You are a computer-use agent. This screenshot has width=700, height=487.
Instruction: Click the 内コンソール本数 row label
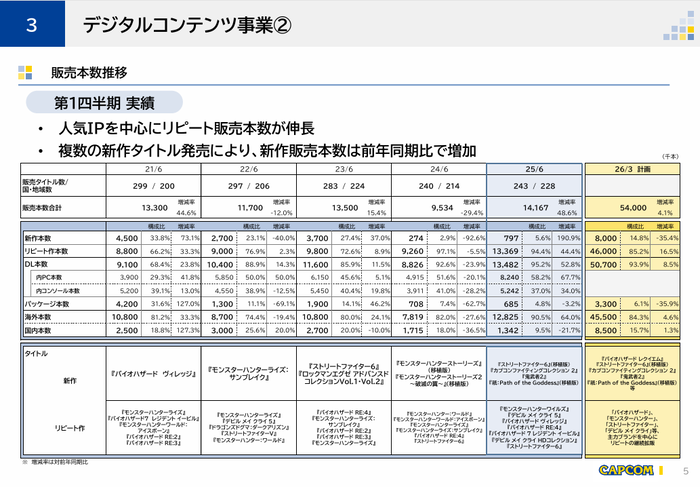pyautogui.click(x=58, y=291)
